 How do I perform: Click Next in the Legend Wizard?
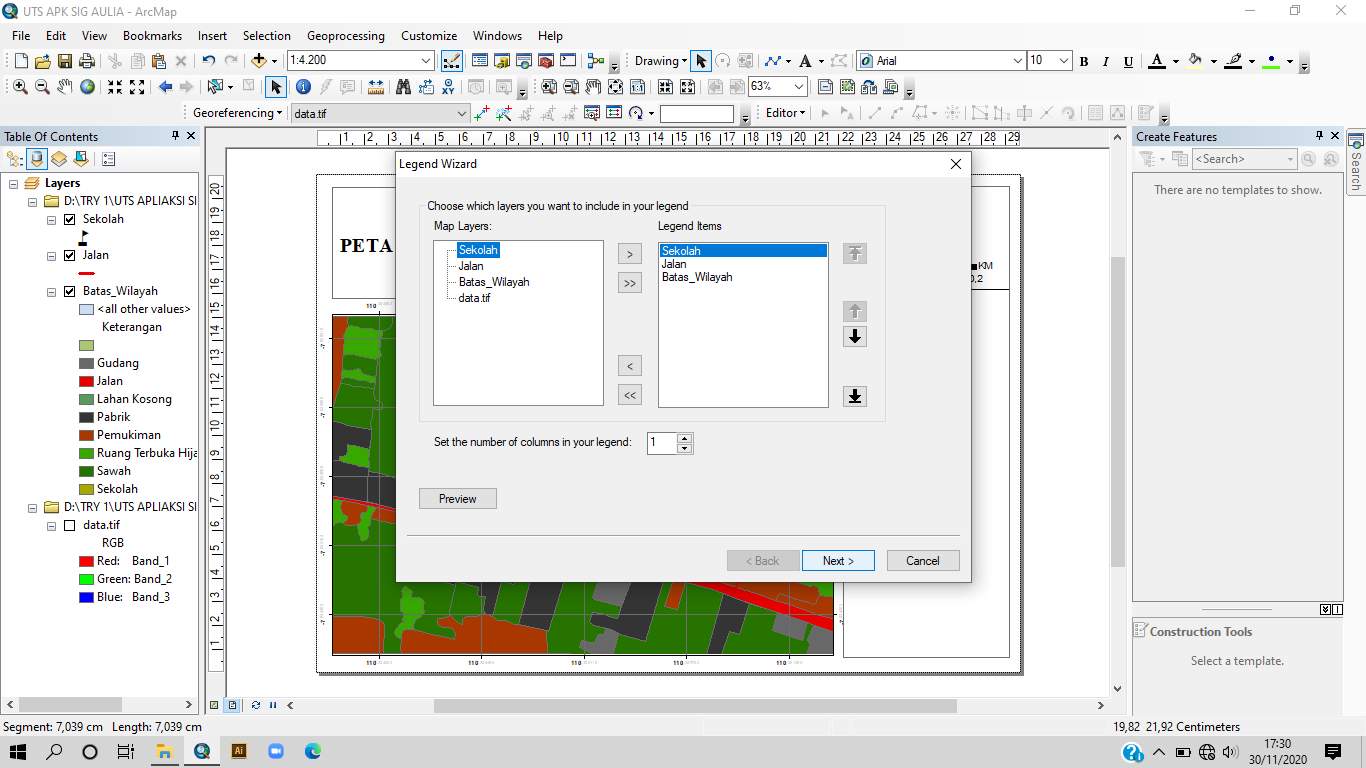click(838, 561)
